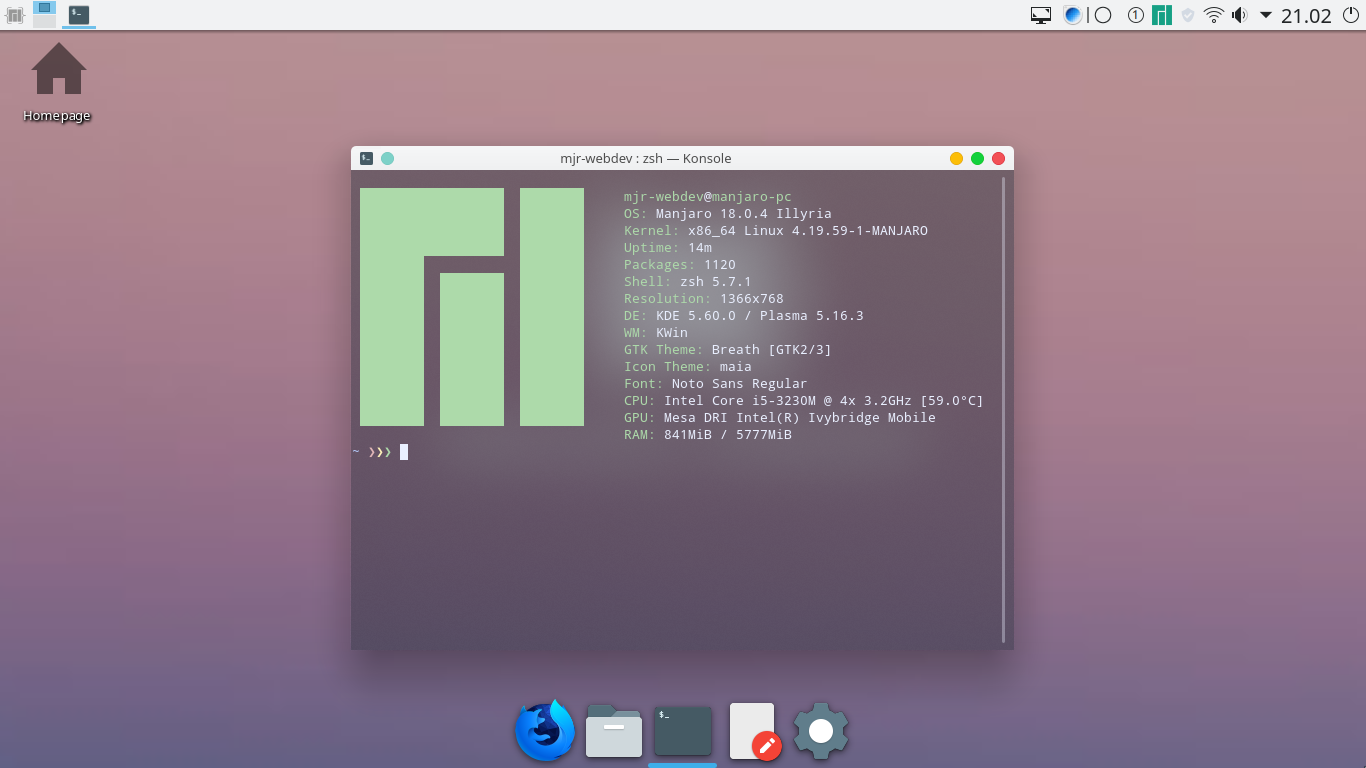1366x768 pixels.
Task: Toggle Konsole's teal pin-on-all-desktops button
Action: pyautogui.click(x=388, y=158)
